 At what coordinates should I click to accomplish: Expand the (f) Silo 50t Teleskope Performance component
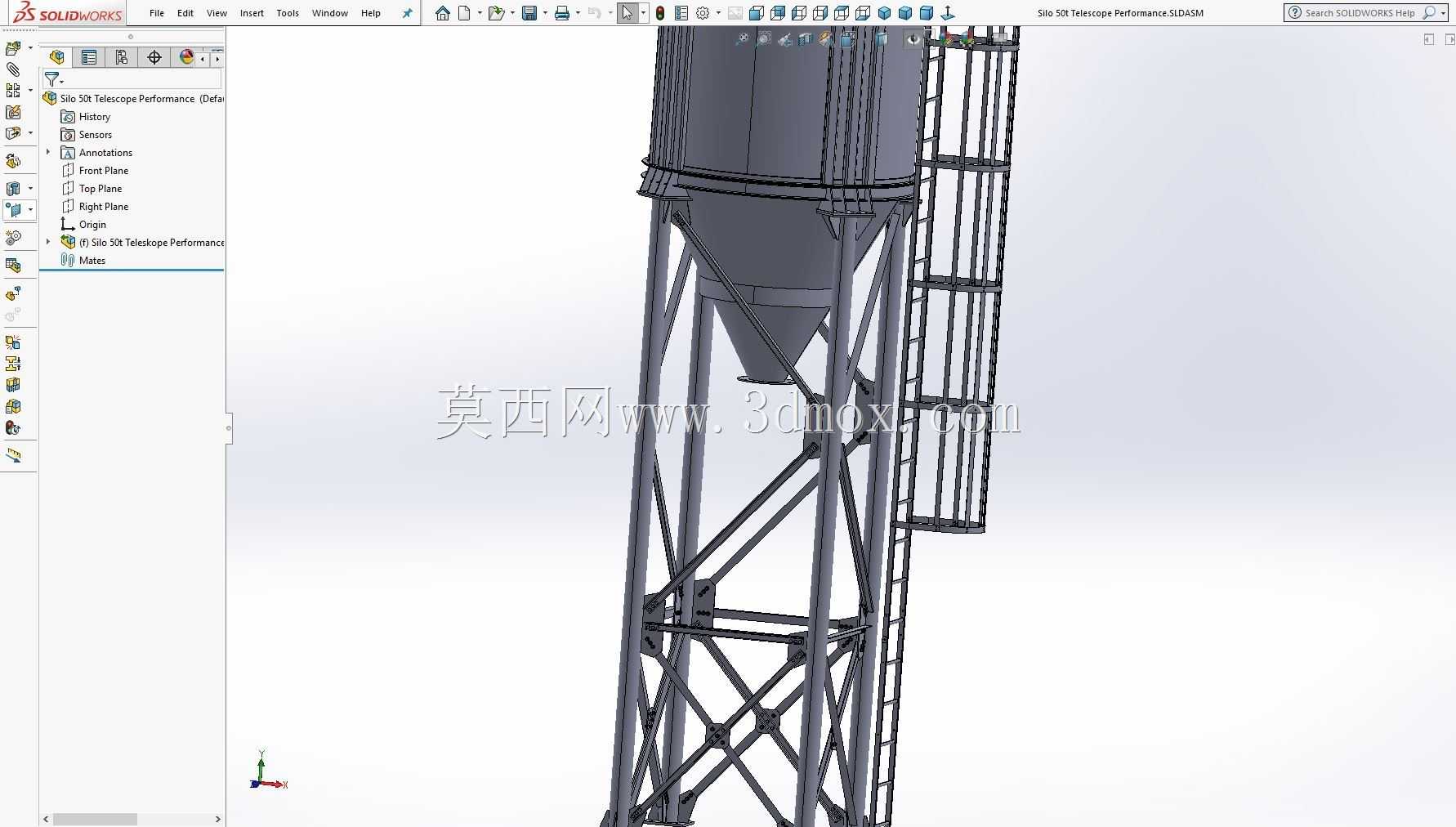[48, 242]
